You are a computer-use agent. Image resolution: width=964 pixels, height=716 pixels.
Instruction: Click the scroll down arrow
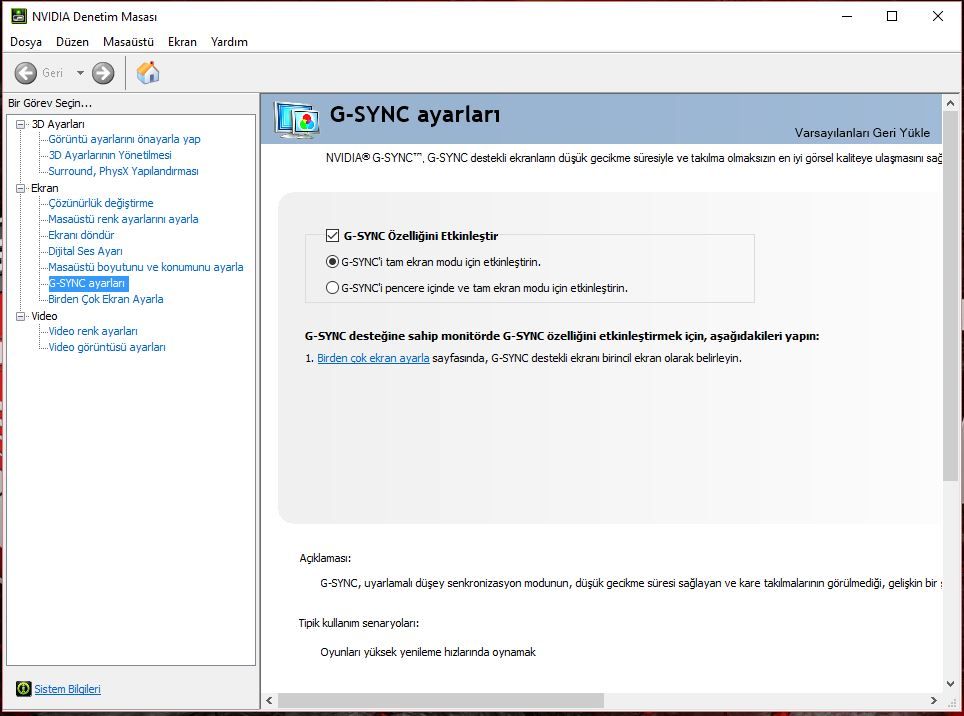(950, 683)
